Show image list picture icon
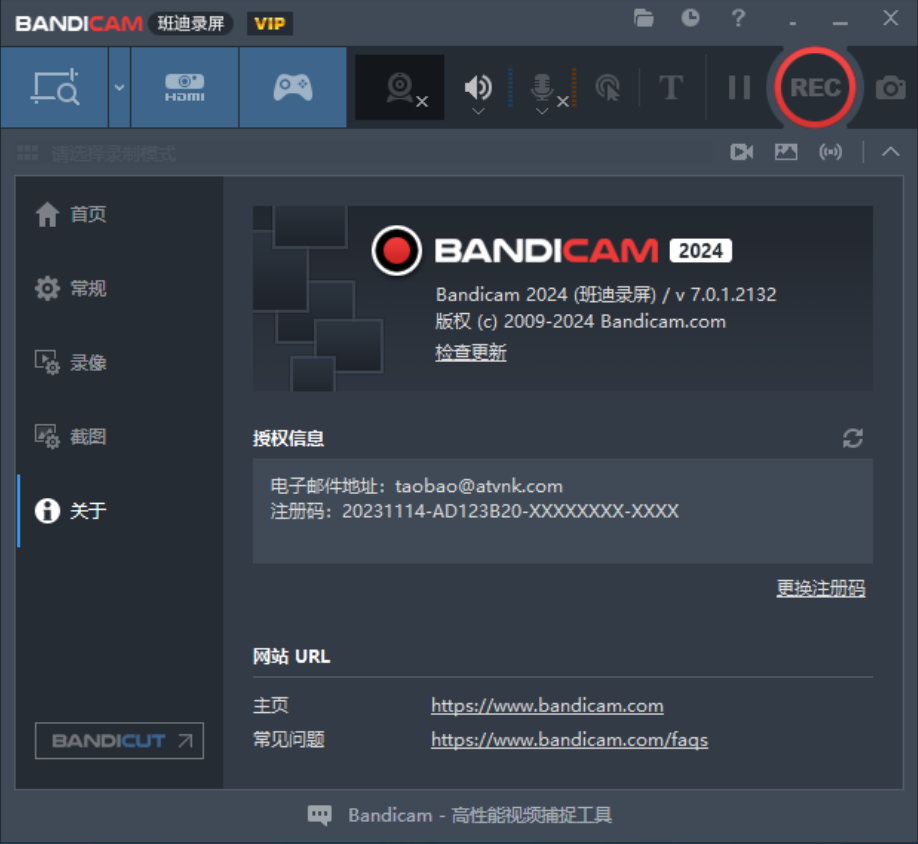918x844 pixels. 786,152
